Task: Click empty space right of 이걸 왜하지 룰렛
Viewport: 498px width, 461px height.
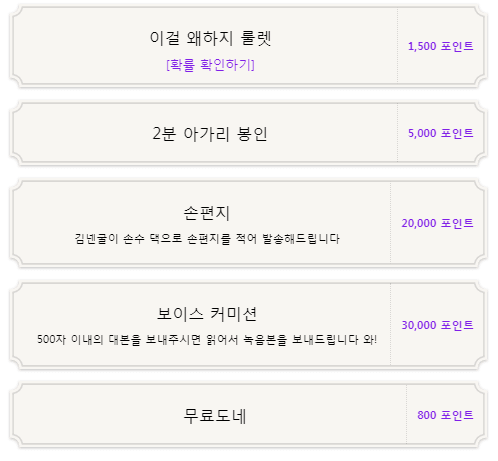Action: pyautogui.click(x=333, y=38)
